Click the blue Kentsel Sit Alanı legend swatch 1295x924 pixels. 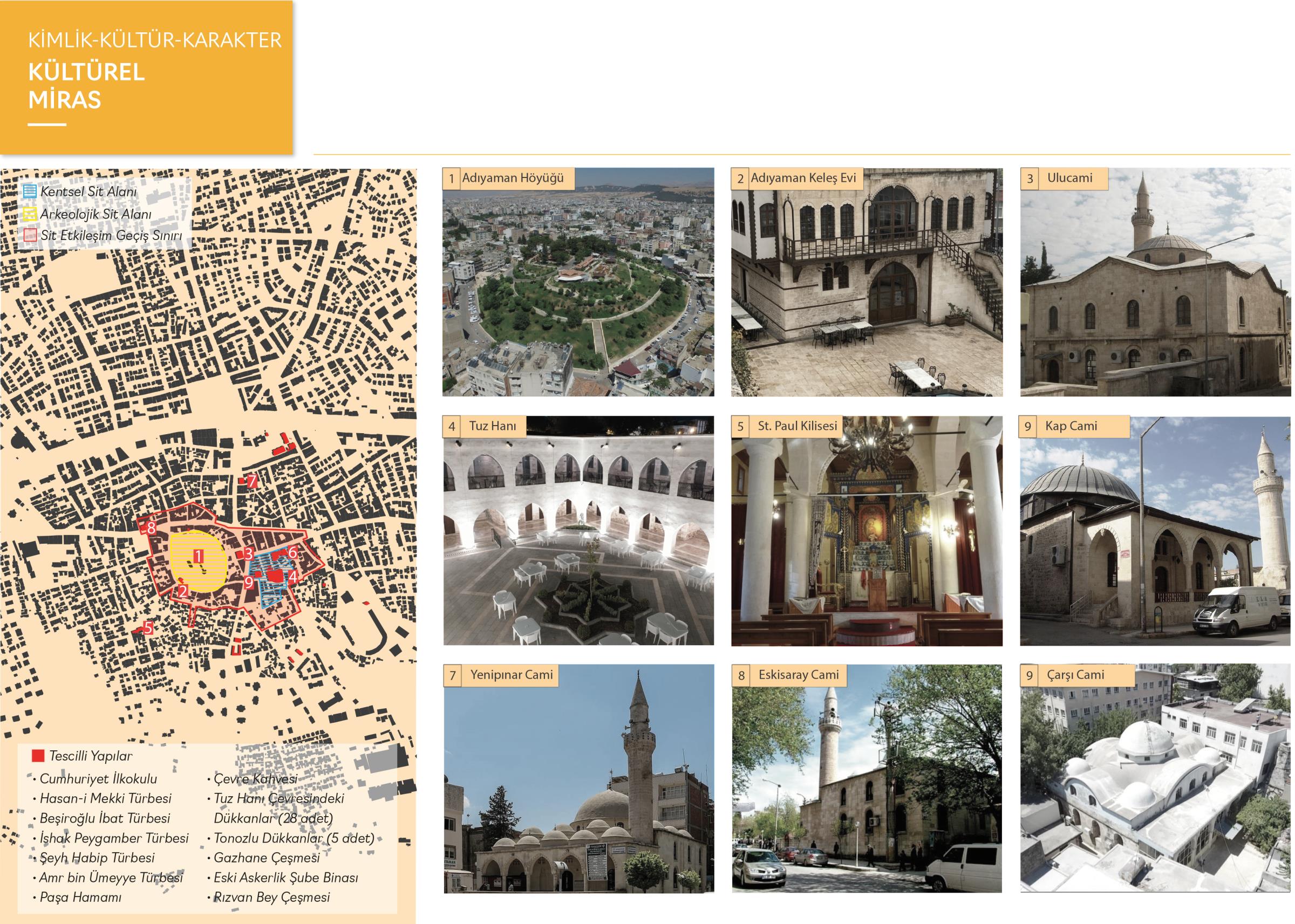click(30, 191)
